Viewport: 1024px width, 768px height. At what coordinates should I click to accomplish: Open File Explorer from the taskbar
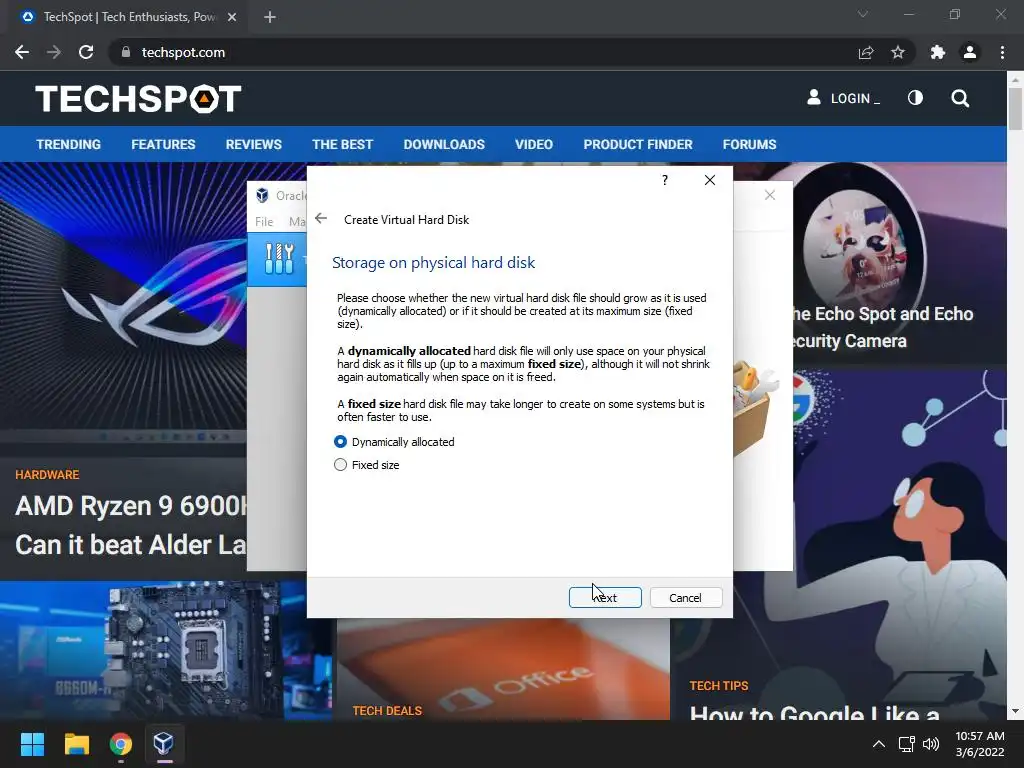click(x=76, y=744)
